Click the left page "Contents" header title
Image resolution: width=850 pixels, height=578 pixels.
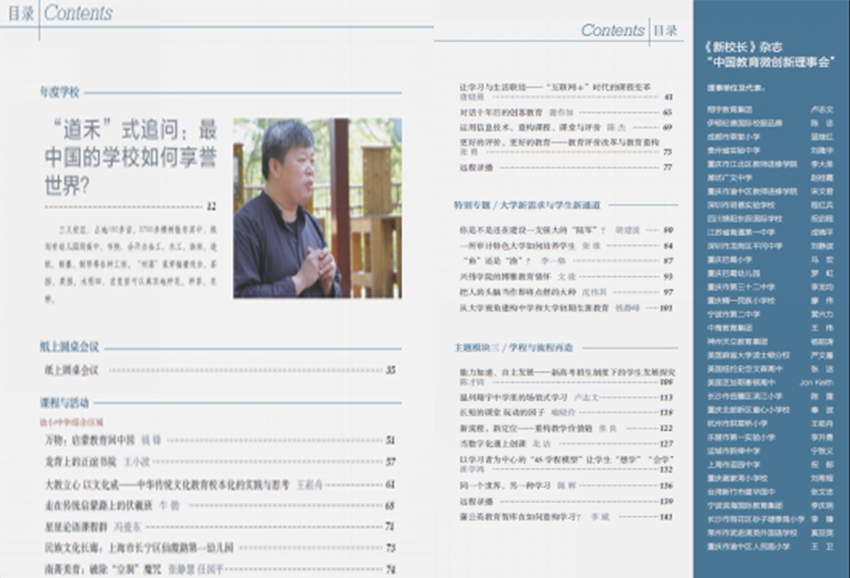78,14
